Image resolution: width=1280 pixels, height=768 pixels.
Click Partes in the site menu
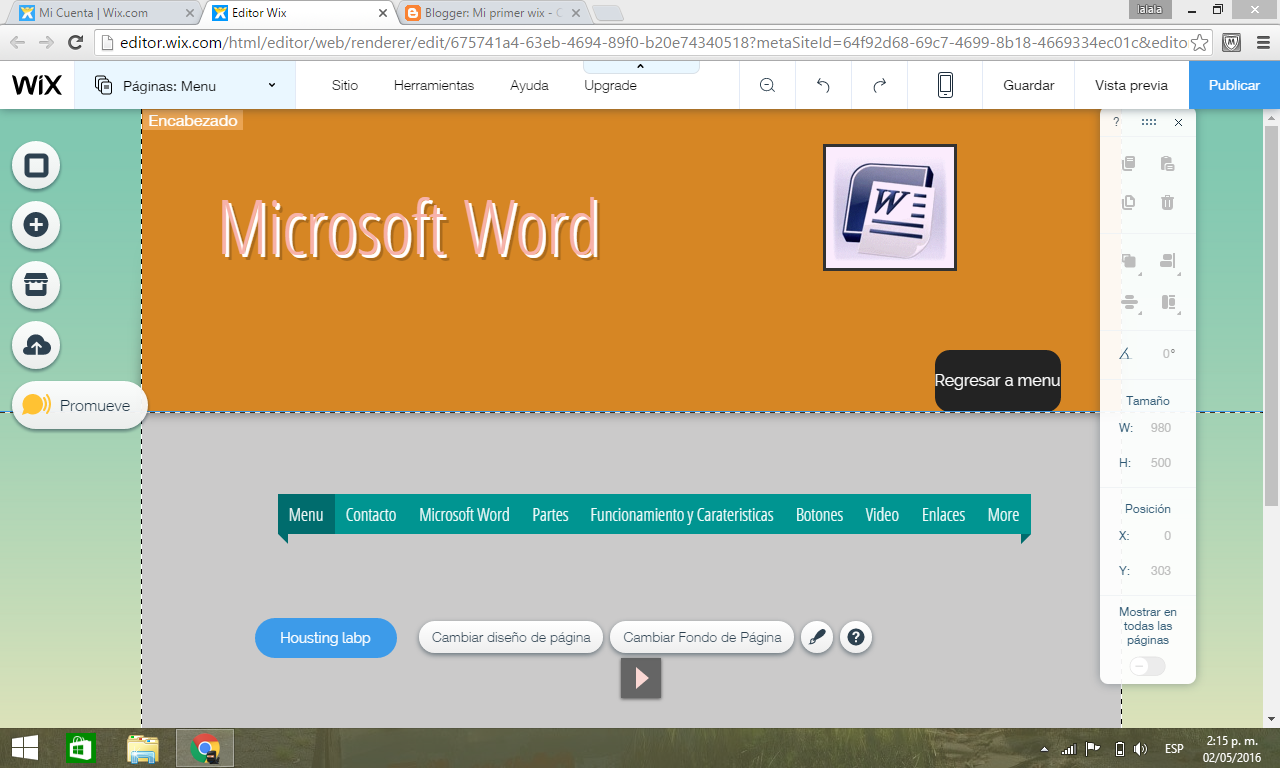550,514
